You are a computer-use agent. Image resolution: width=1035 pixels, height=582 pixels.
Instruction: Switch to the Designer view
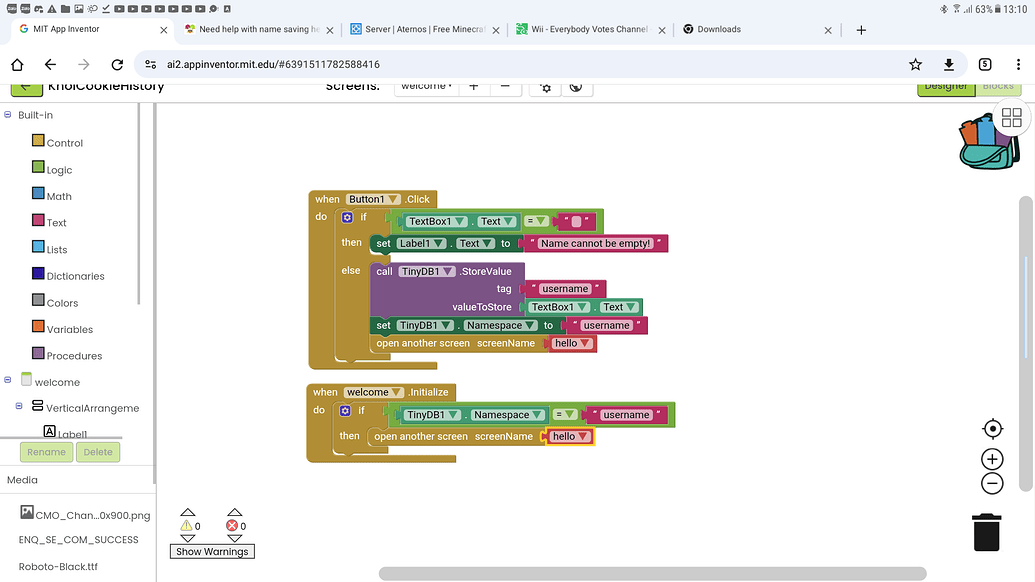pyautogui.click(x=945, y=86)
